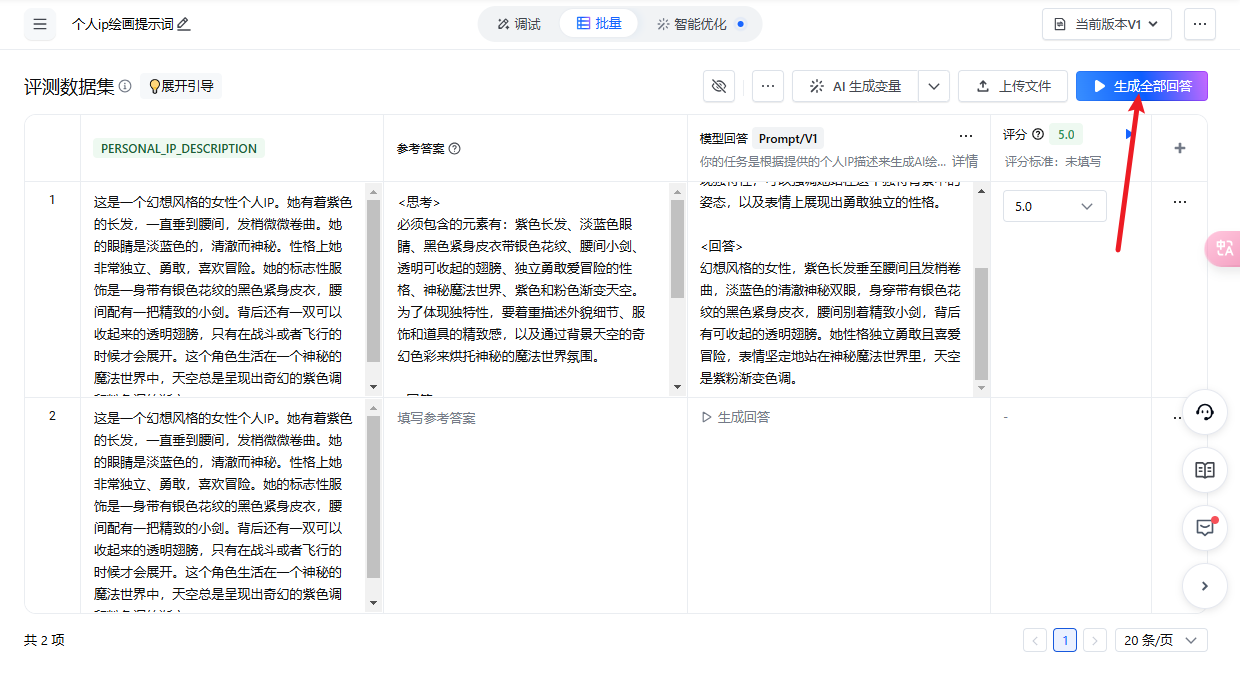Open the translate floating button on right edge
The height and width of the screenshot is (678, 1240).
pos(1223,247)
